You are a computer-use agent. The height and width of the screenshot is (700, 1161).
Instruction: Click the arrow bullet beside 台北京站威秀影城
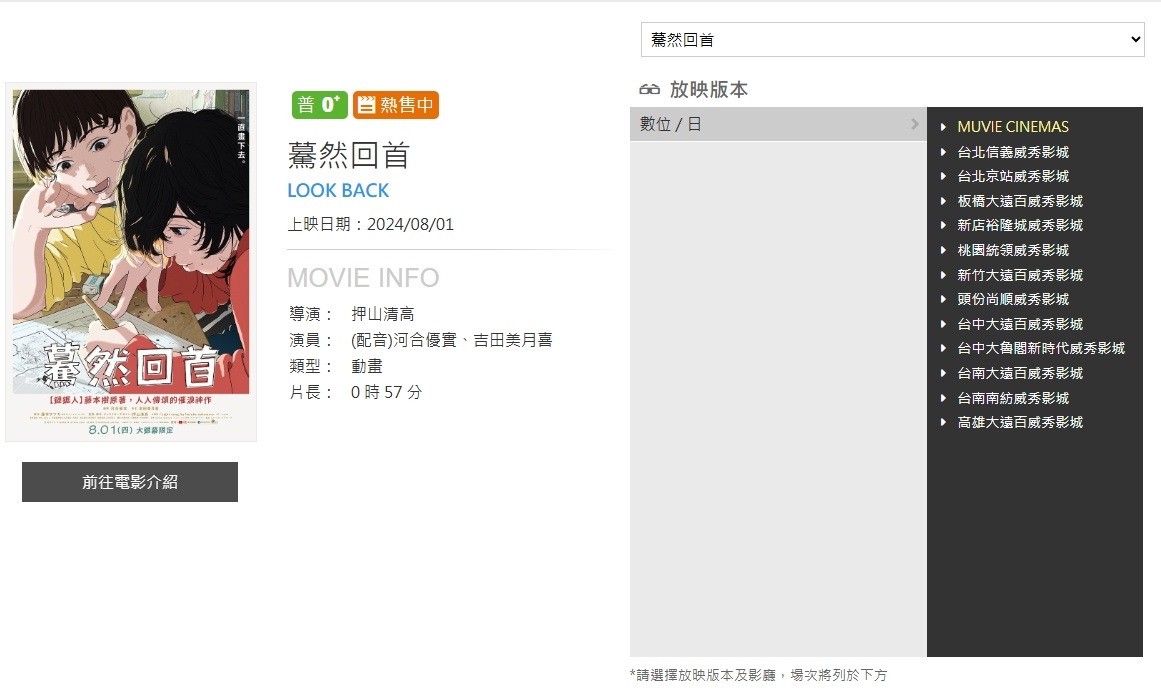(943, 176)
